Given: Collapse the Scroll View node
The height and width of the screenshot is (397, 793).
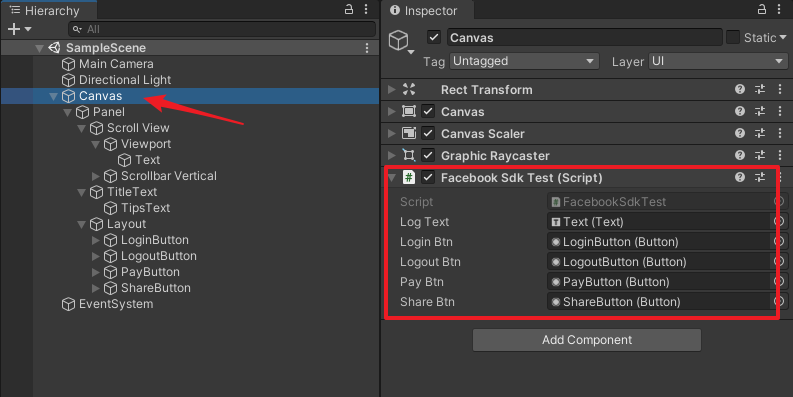Looking at the screenshot, I should click(81, 128).
